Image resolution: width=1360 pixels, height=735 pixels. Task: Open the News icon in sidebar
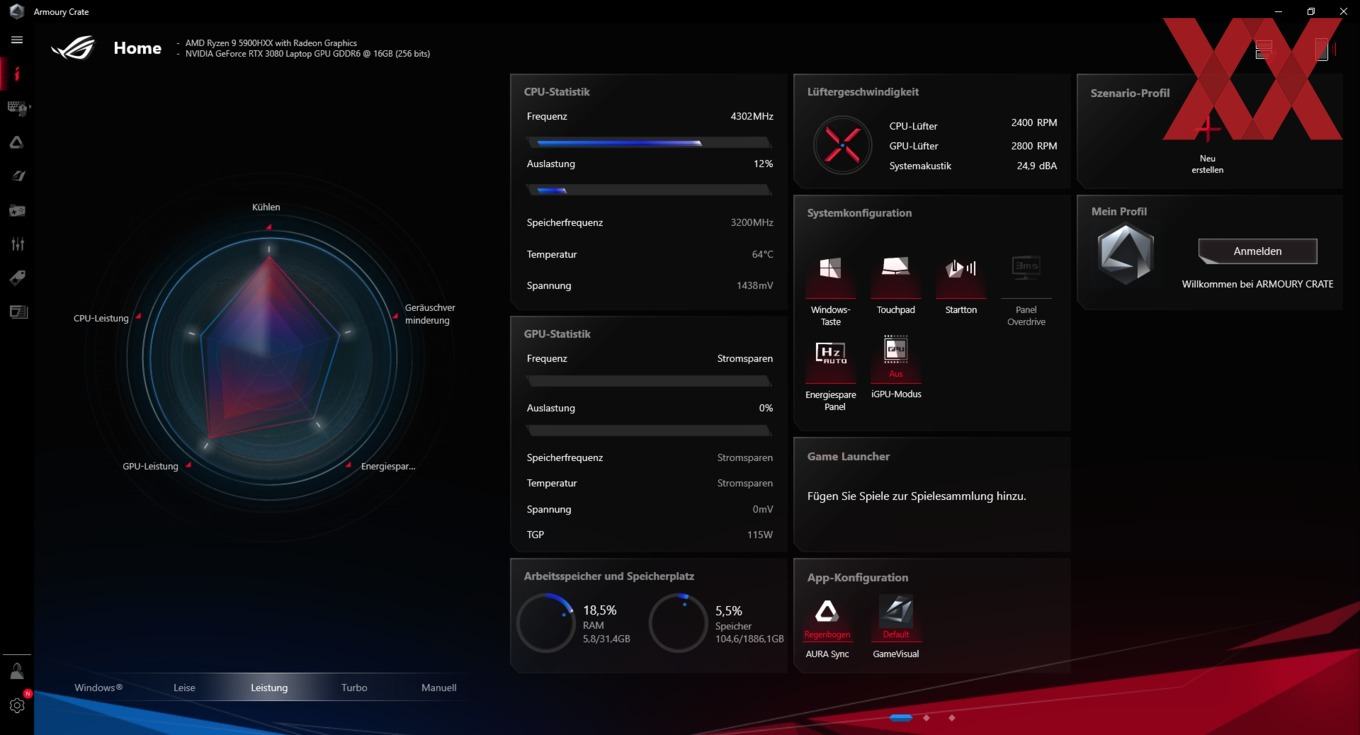point(17,312)
